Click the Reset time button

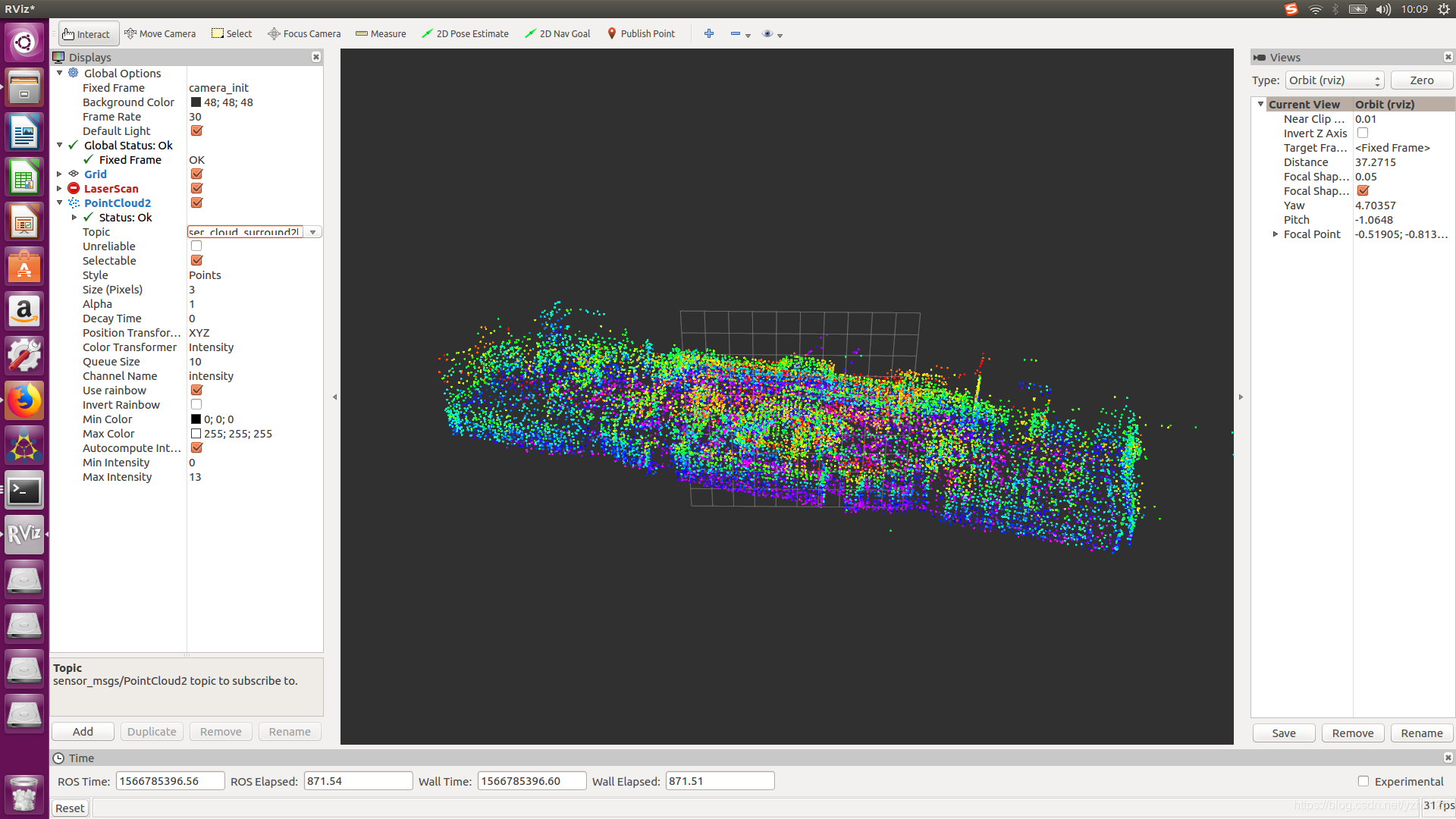tap(70, 808)
